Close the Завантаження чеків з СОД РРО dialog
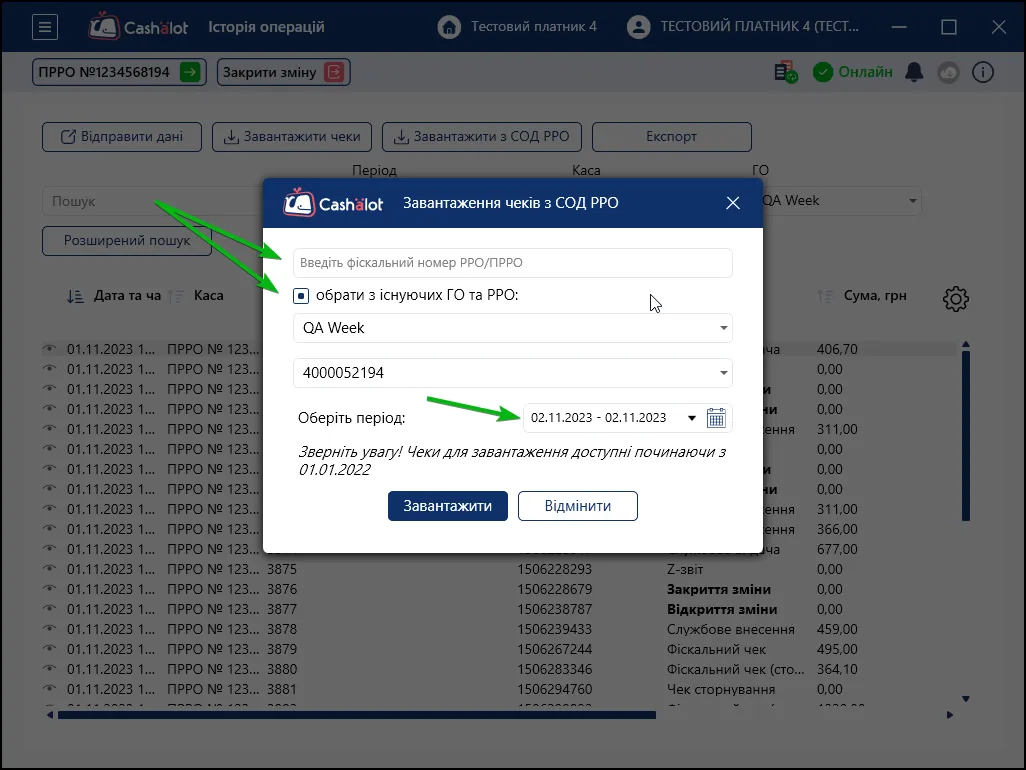Image resolution: width=1026 pixels, height=770 pixels. [x=733, y=203]
